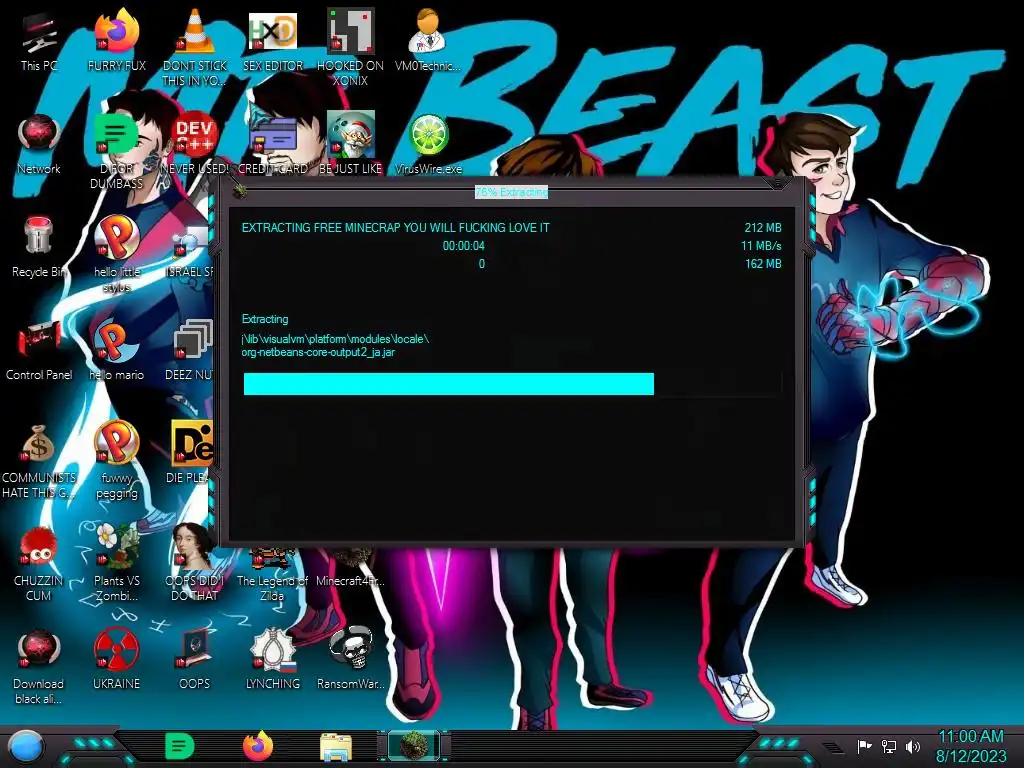The width and height of the screenshot is (1024, 768).
Task: Click the extraction progress bar
Action: [513, 384]
